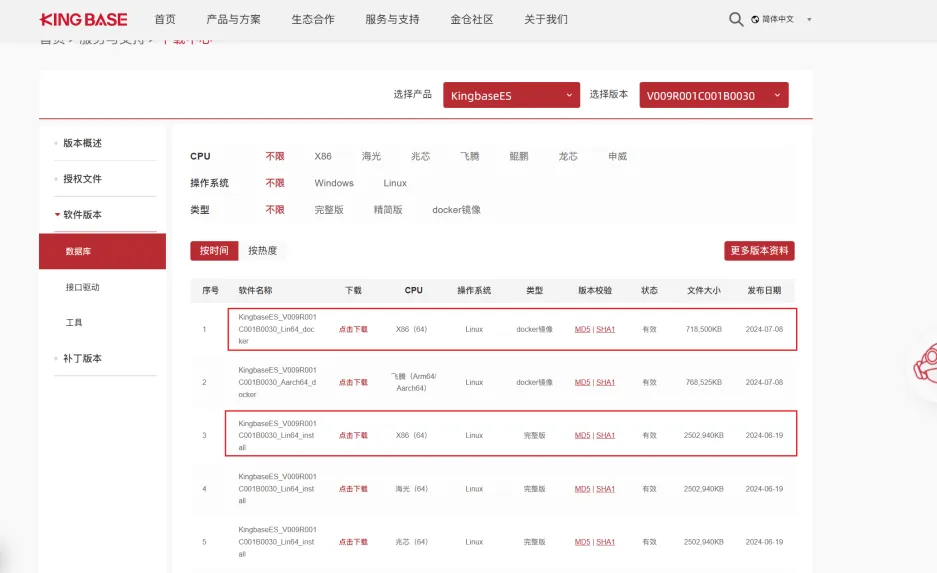Filter operating system by Linux
Image resolution: width=937 pixels, height=573 pixels.
(395, 183)
